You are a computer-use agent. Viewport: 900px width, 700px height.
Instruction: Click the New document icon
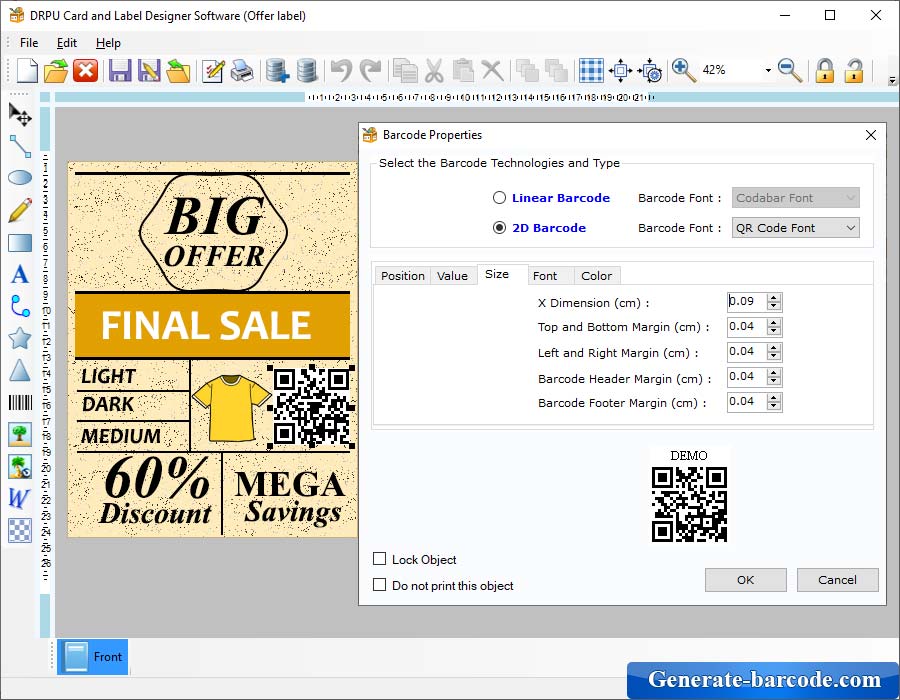point(26,71)
